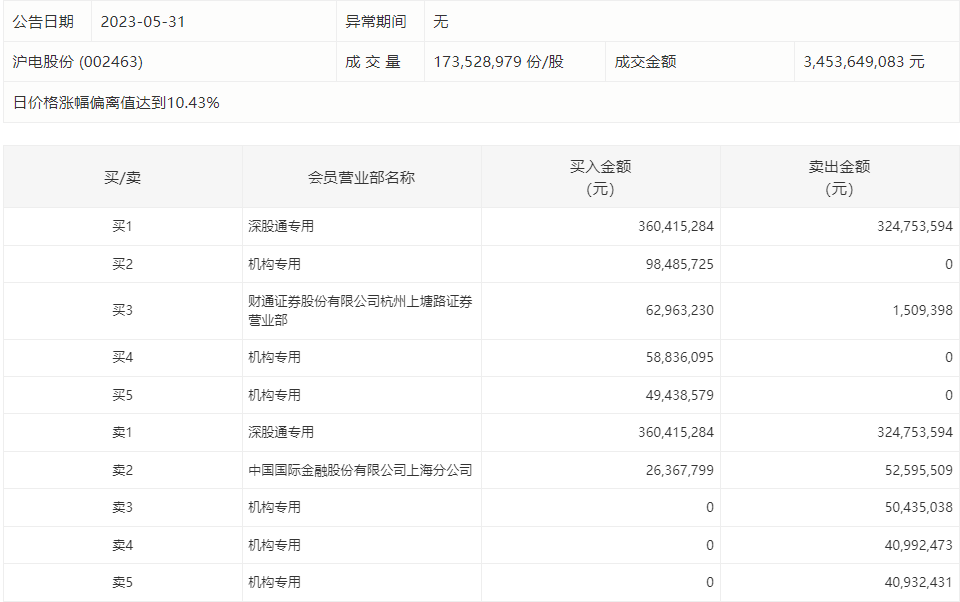The height and width of the screenshot is (602, 960).
Task: Click 机构专用 in the 卖4 row
Action: pos(274,546)
